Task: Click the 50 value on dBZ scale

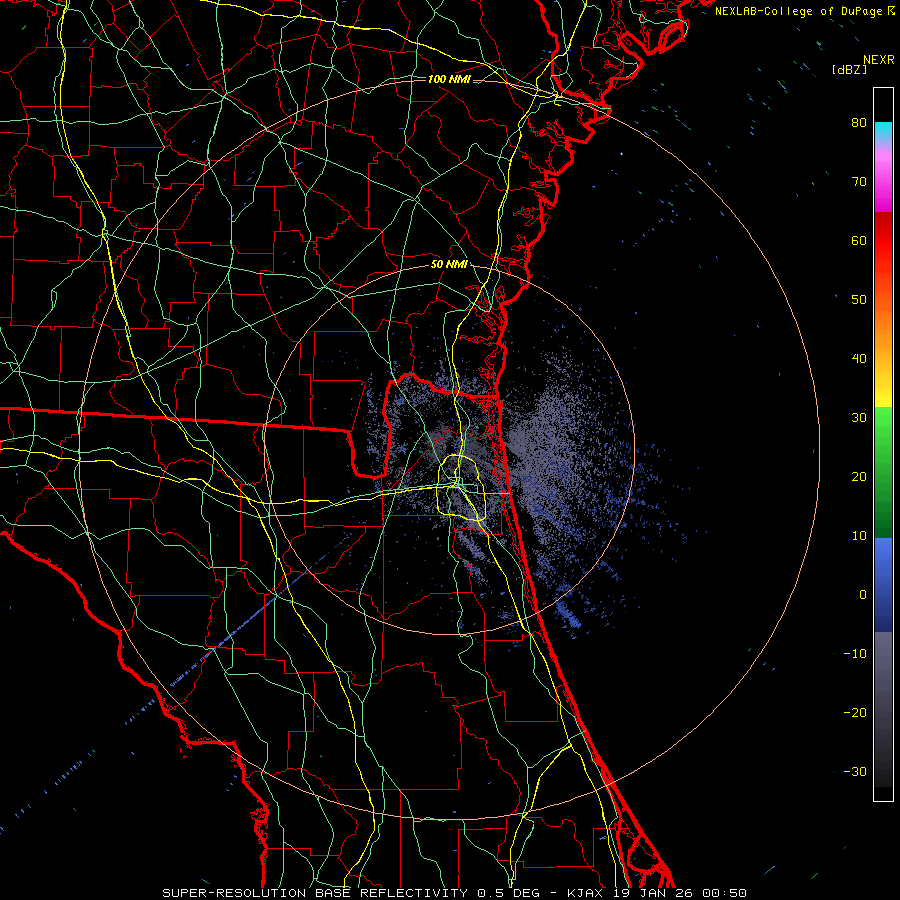Action: 859,300
